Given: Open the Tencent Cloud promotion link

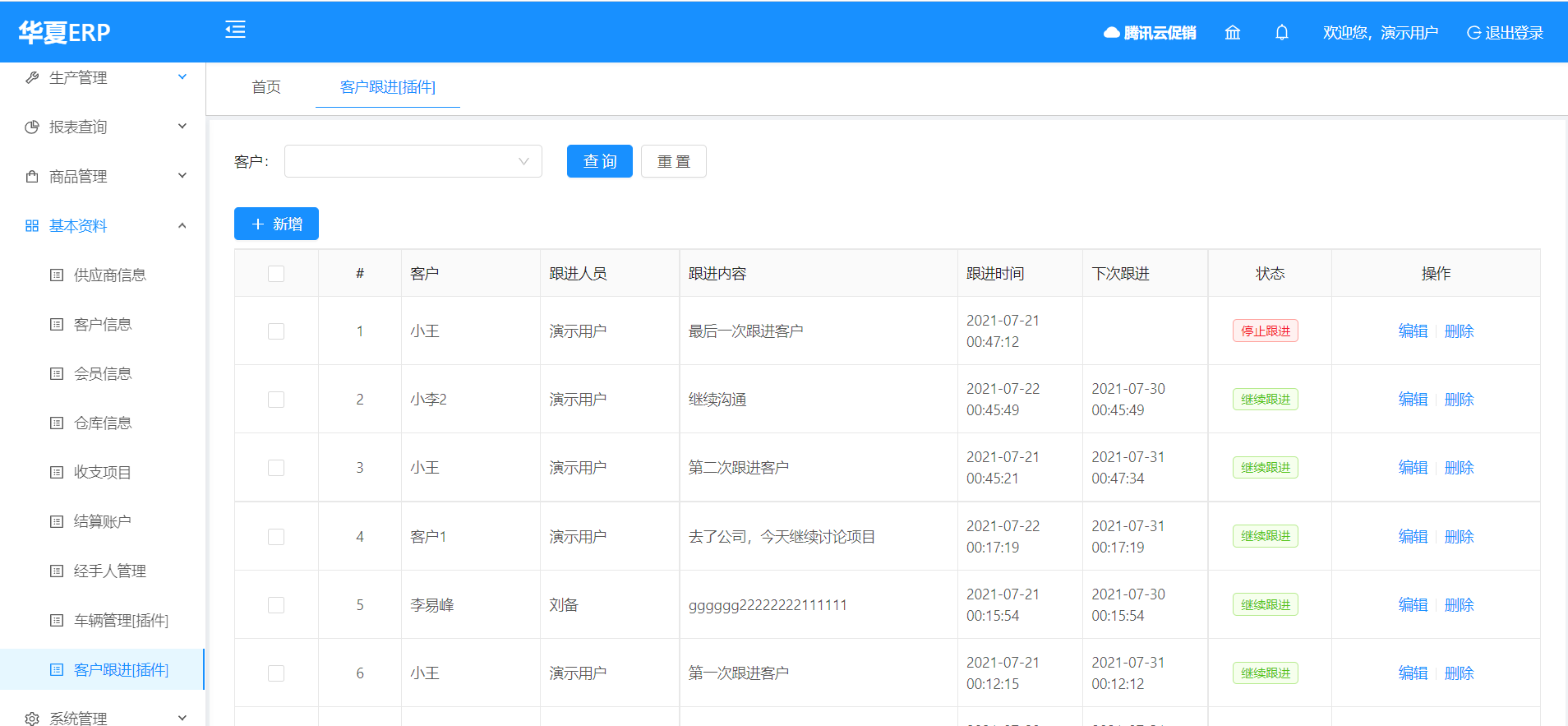Looking at the screenshot, I should [1150, 33].
